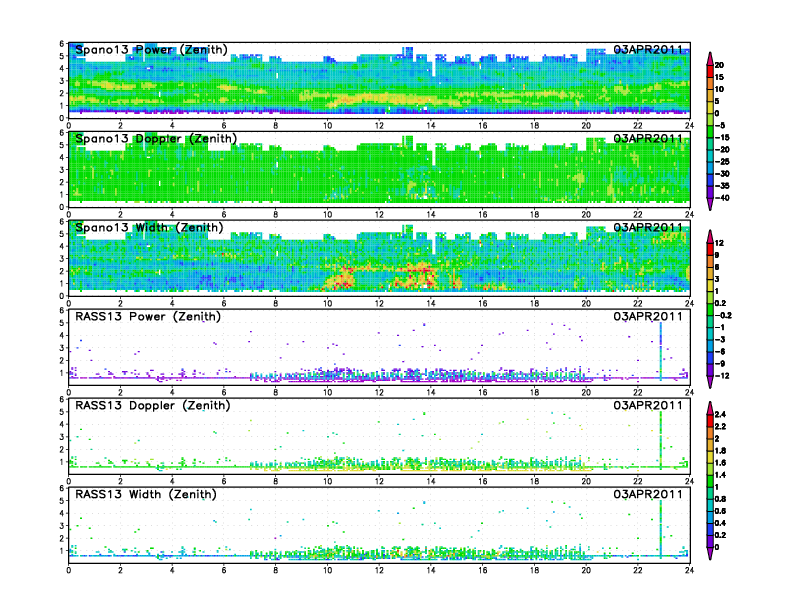Click the "Spano13 Power (Zenith)" panel title
Viewport: 792px width, 612px height.
152,50
